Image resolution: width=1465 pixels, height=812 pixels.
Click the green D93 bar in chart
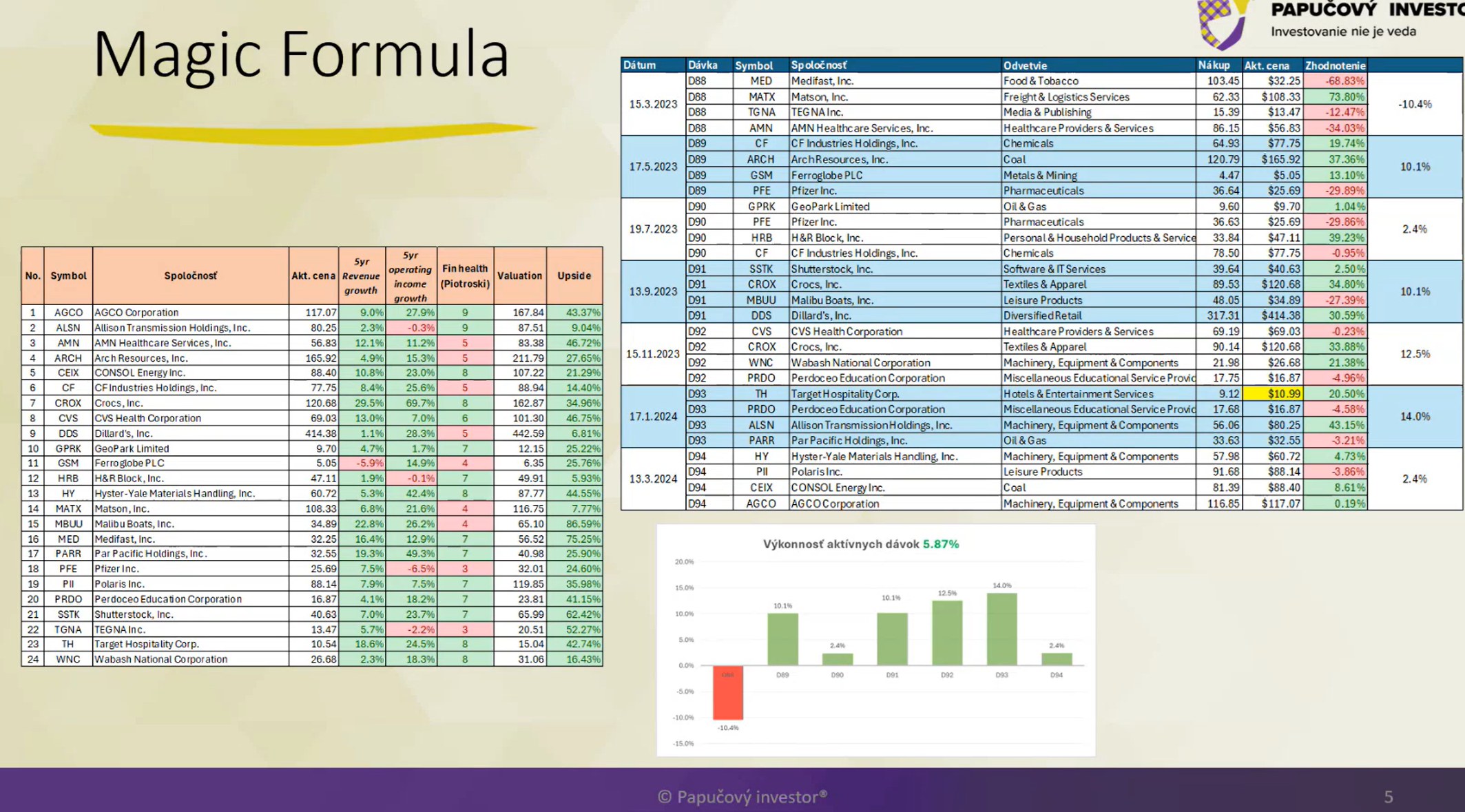pyautogui.click(x=1001, y=629)
